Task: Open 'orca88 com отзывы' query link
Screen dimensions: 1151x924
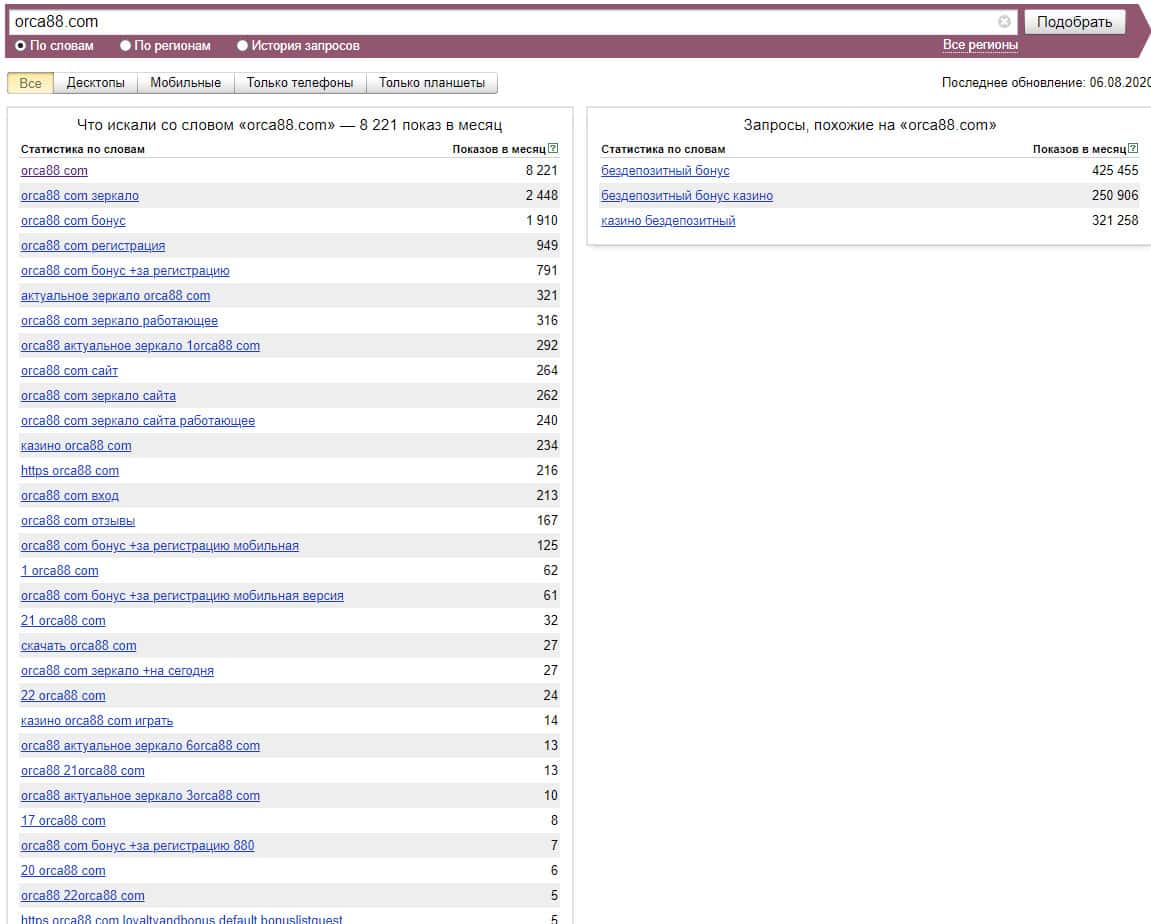Action: [78, 521]
